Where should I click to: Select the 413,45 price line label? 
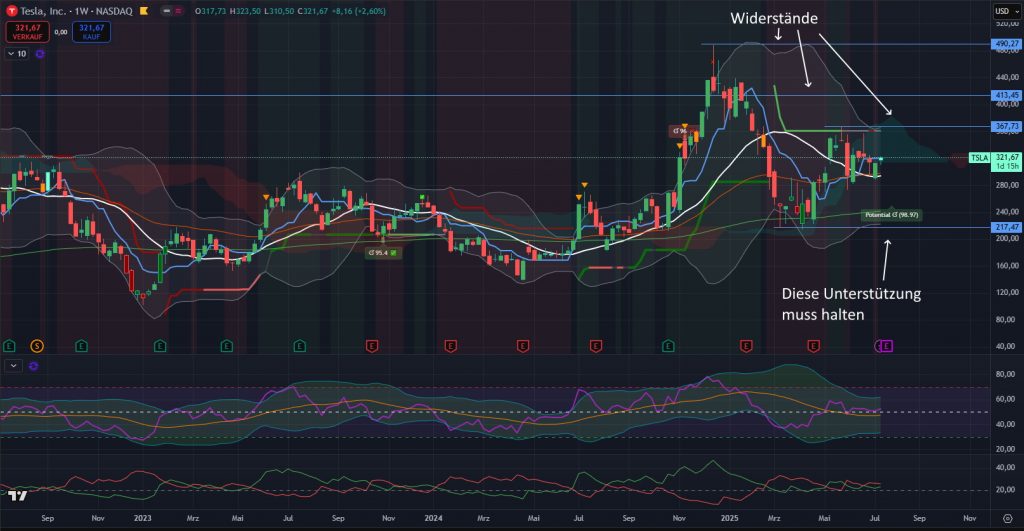pos(1006,95)
